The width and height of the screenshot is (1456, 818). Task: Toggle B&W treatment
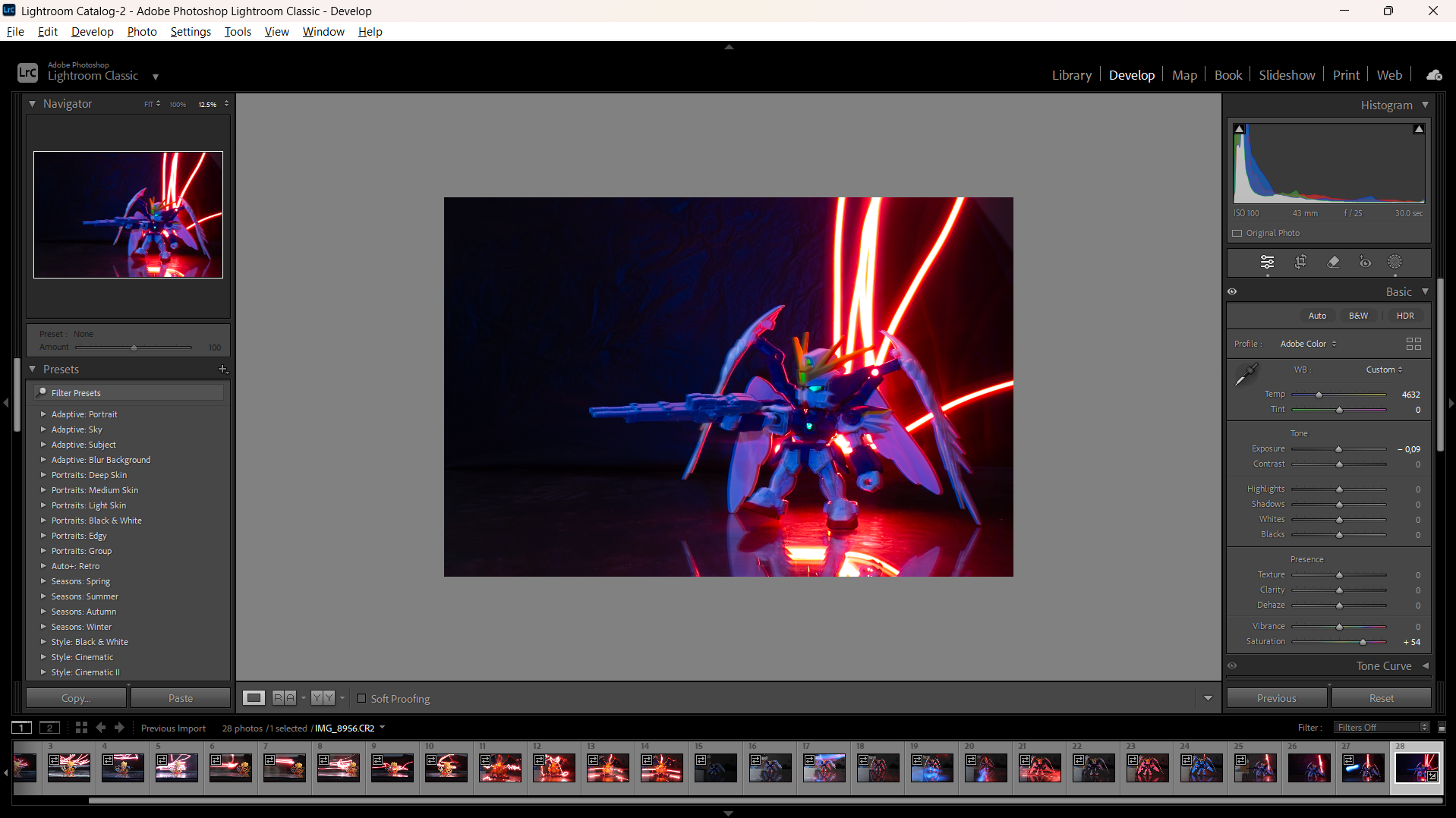click(x=1358, y=316)
